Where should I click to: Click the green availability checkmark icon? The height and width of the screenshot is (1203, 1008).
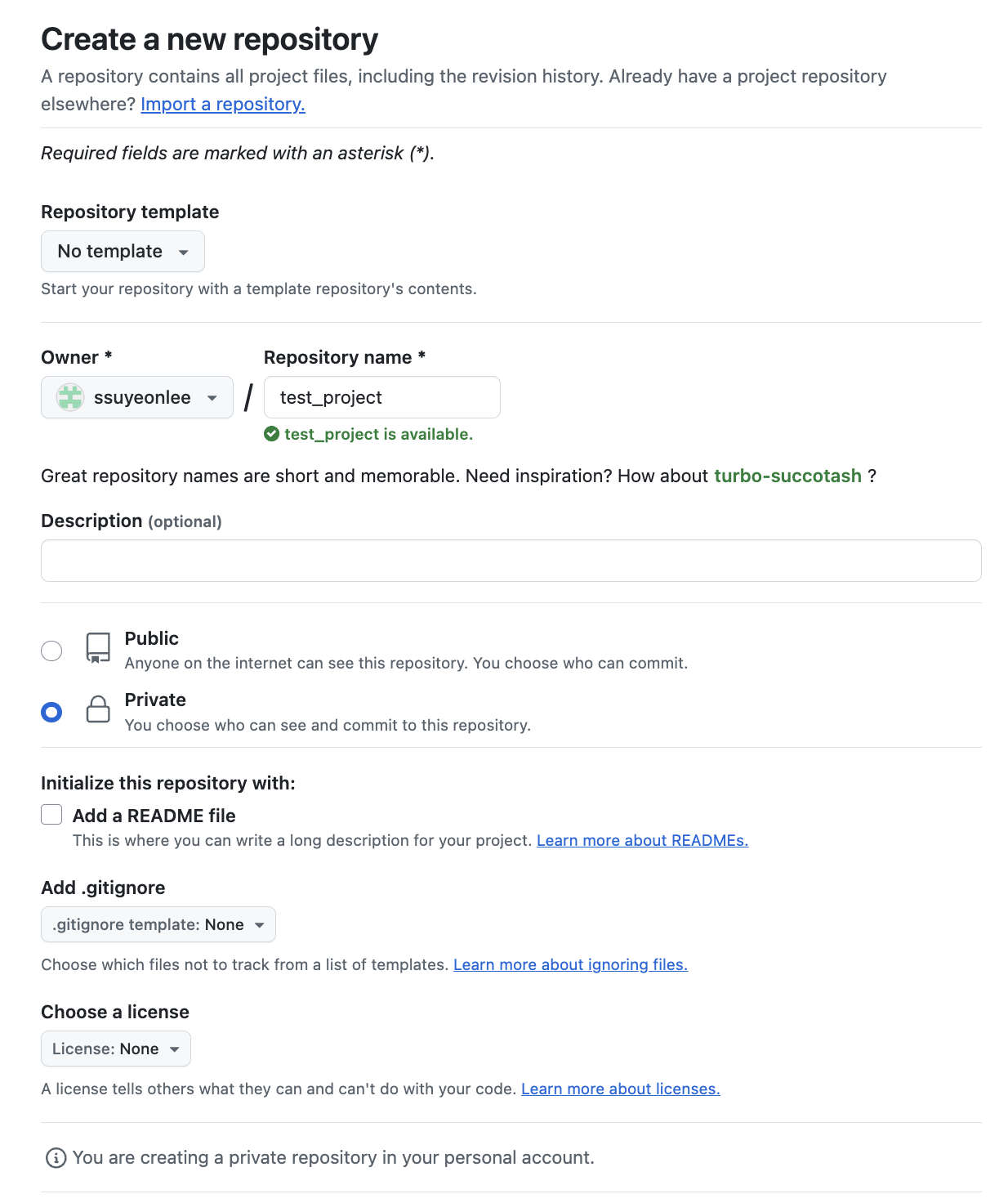click(272, 434)
